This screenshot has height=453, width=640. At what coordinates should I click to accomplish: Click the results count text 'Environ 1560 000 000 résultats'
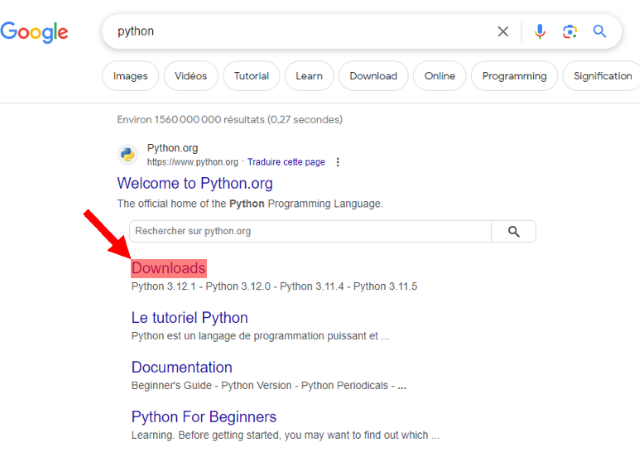[191, 120]
